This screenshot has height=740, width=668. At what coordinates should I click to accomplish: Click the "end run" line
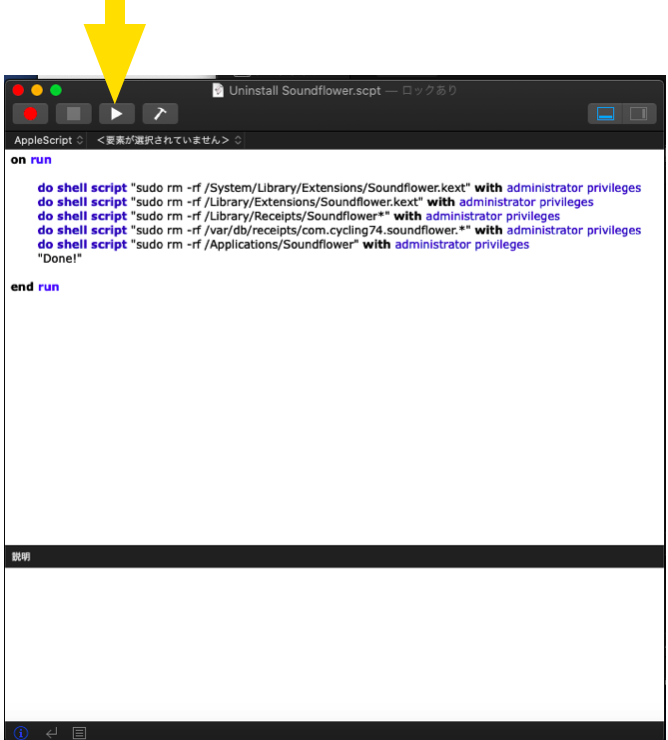pyautogui.click(x=35, y=287)
